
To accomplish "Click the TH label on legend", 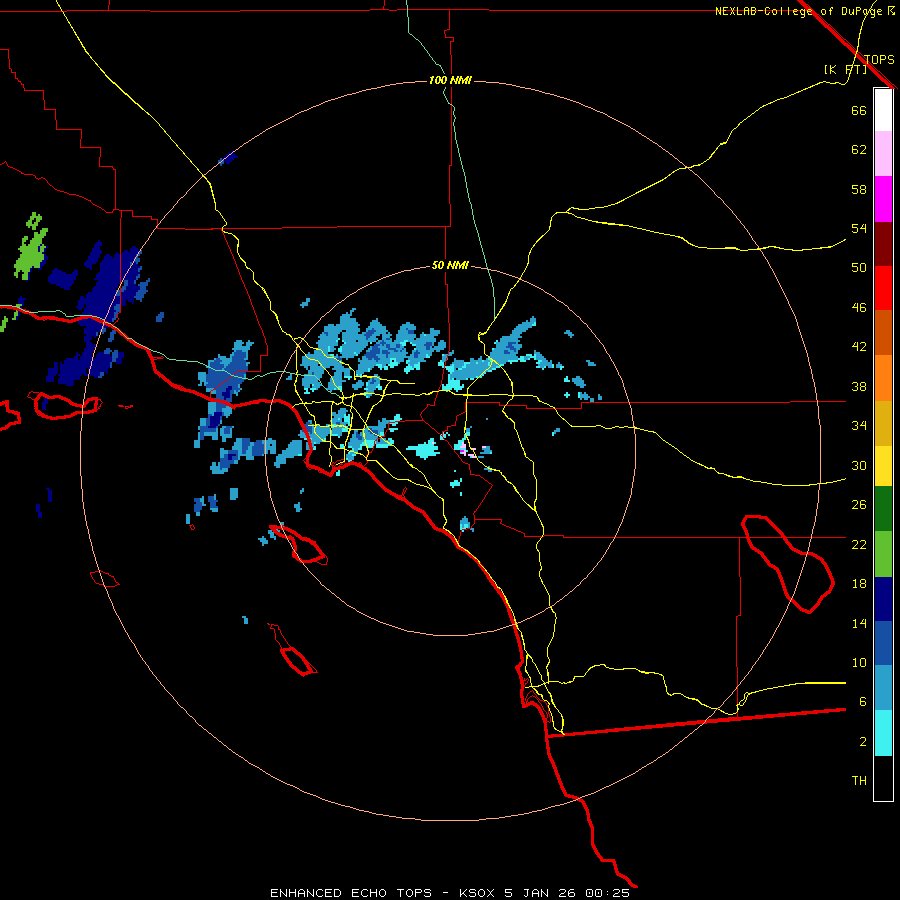I will pos(859,781).
